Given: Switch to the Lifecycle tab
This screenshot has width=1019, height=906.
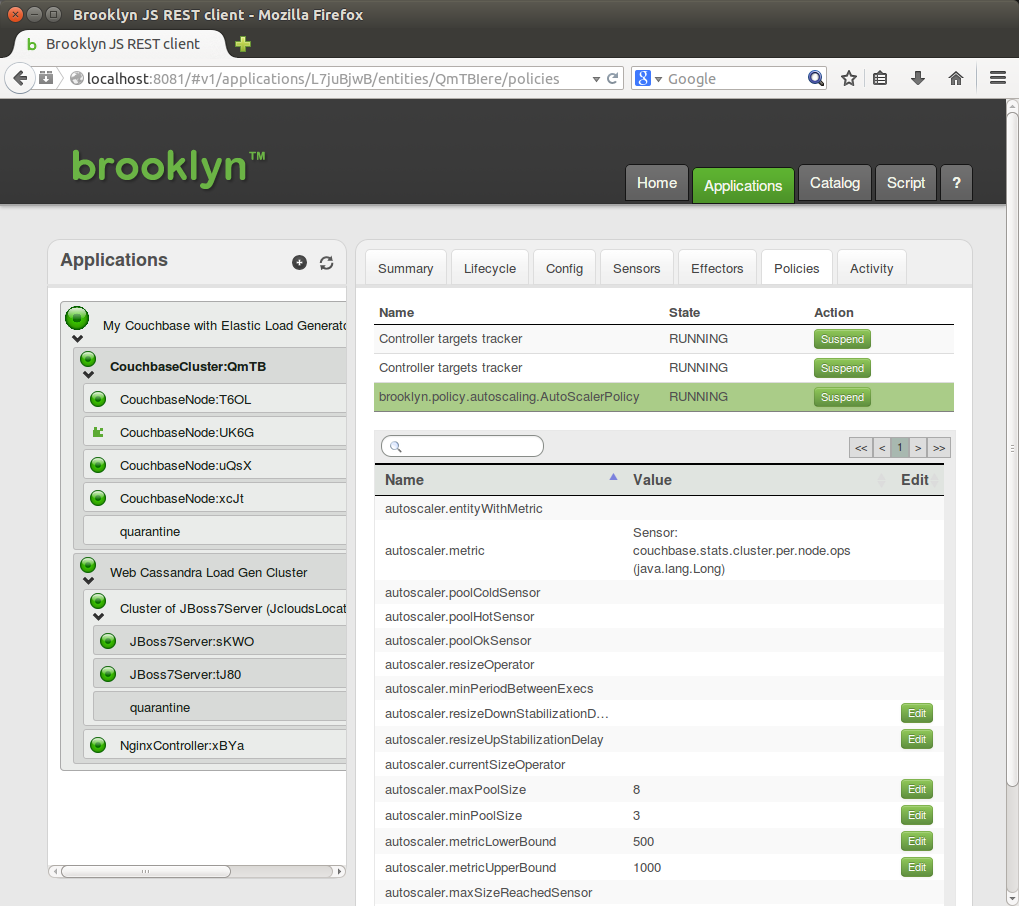Looking at the screenshot, I should point(490,268).
